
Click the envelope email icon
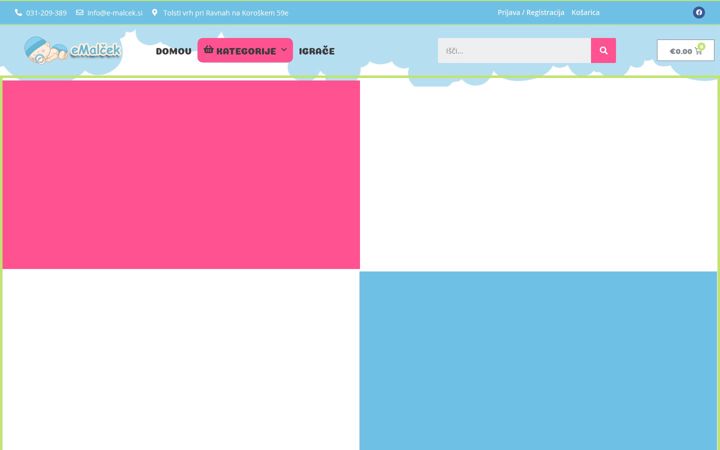[x=80, y=12]
